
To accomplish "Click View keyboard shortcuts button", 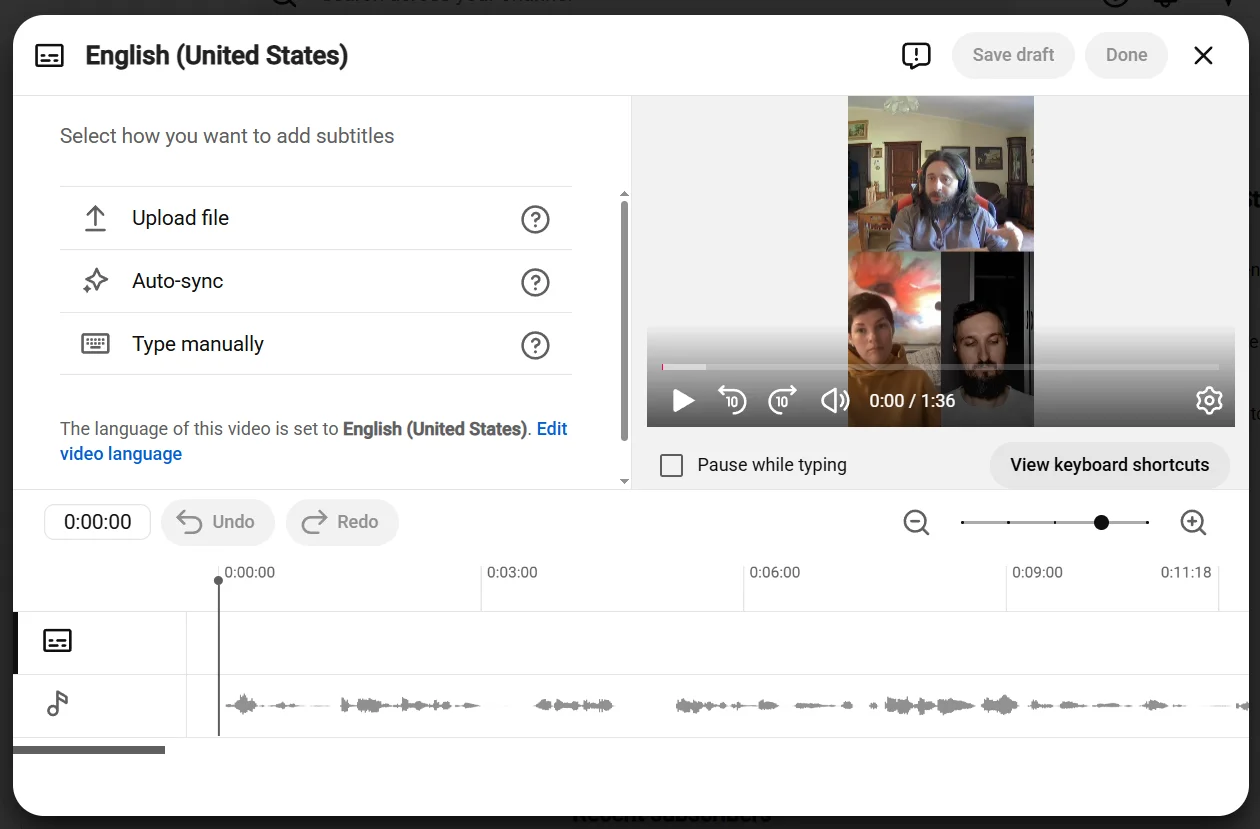I will (x=1109, y=465).
